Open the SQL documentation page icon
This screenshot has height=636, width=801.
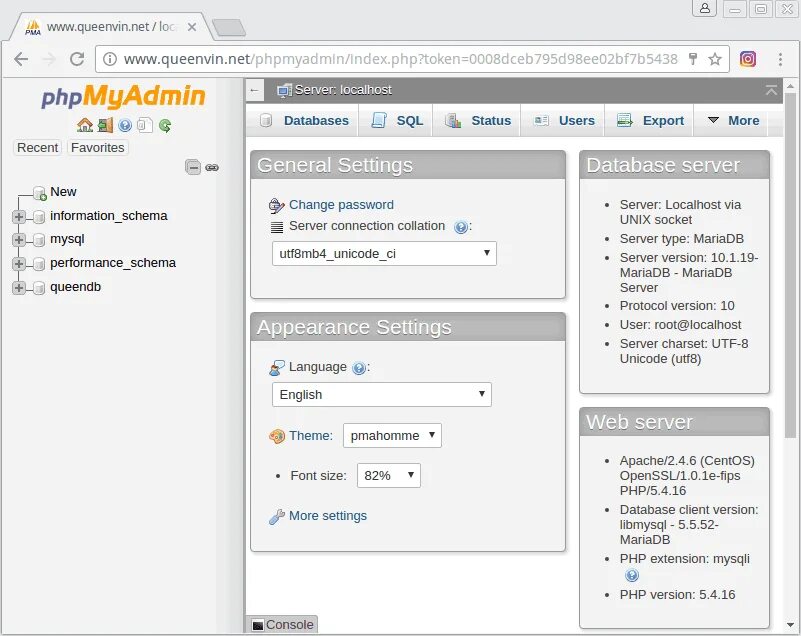pyautogui.click(x=145, y=125)
